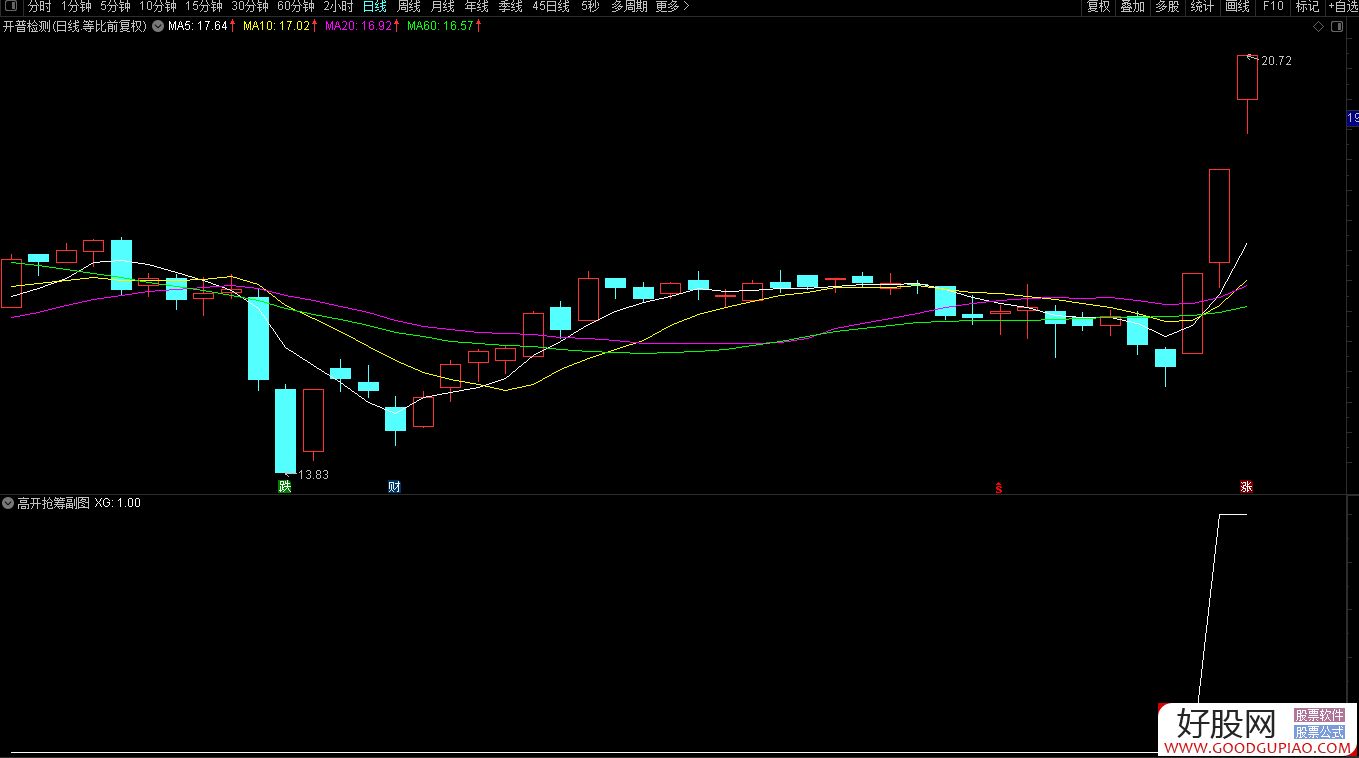Open the 高开抢筹副图 sub-chart dropdown
1359x758 pixels.
pyautogui.click(x=8, y=503)
